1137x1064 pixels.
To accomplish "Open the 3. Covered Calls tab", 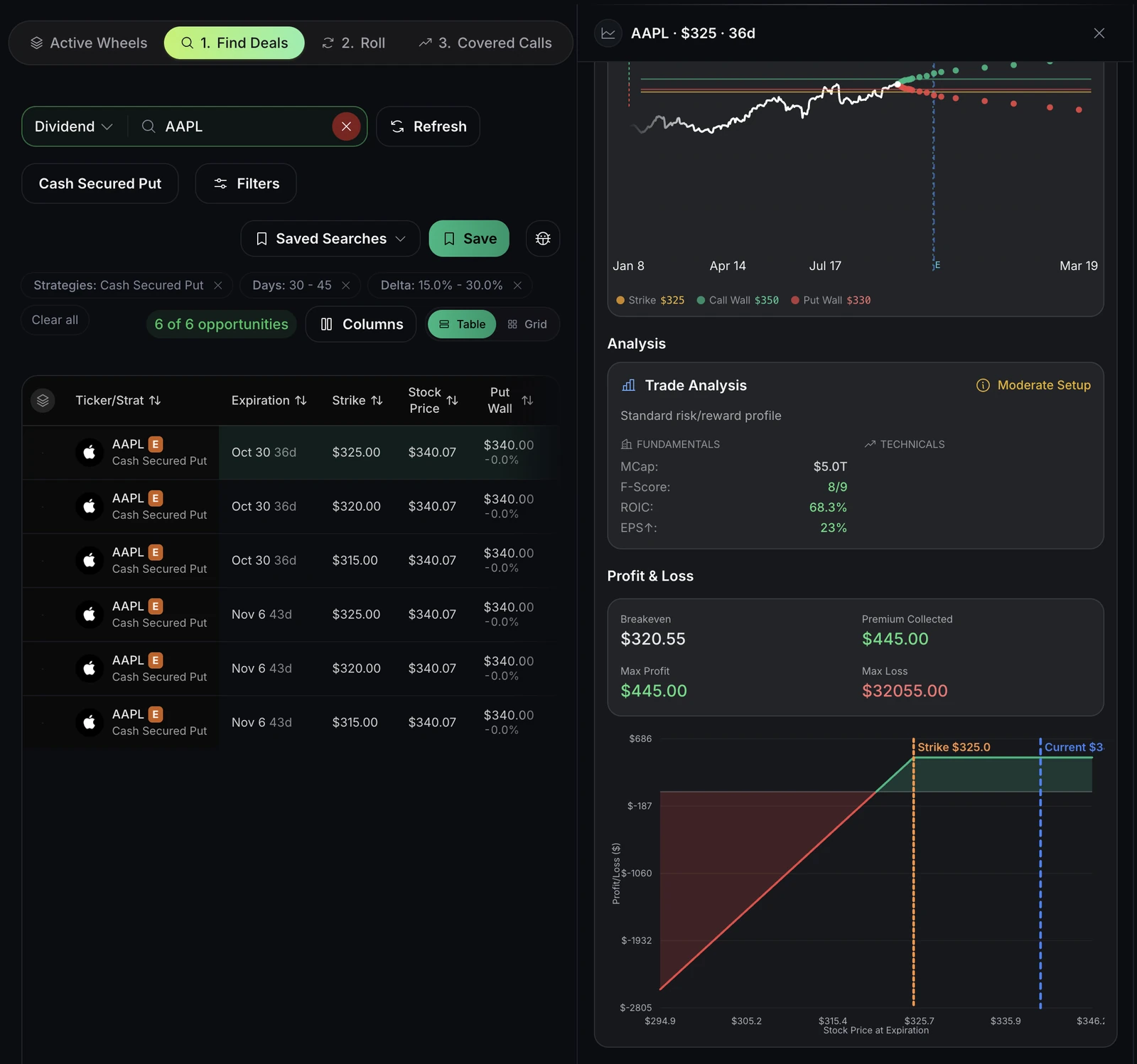I will coord(485,43).
